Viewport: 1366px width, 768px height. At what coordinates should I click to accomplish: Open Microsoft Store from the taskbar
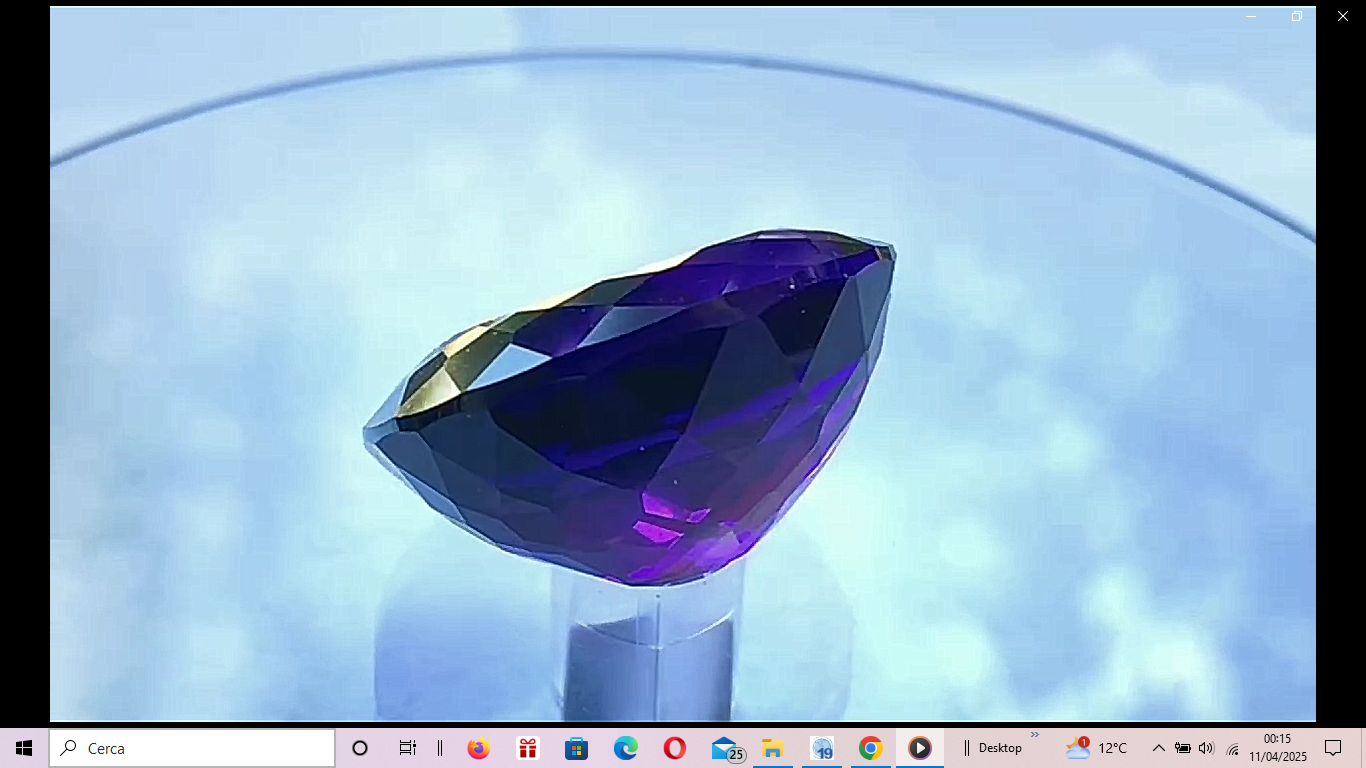576,748
